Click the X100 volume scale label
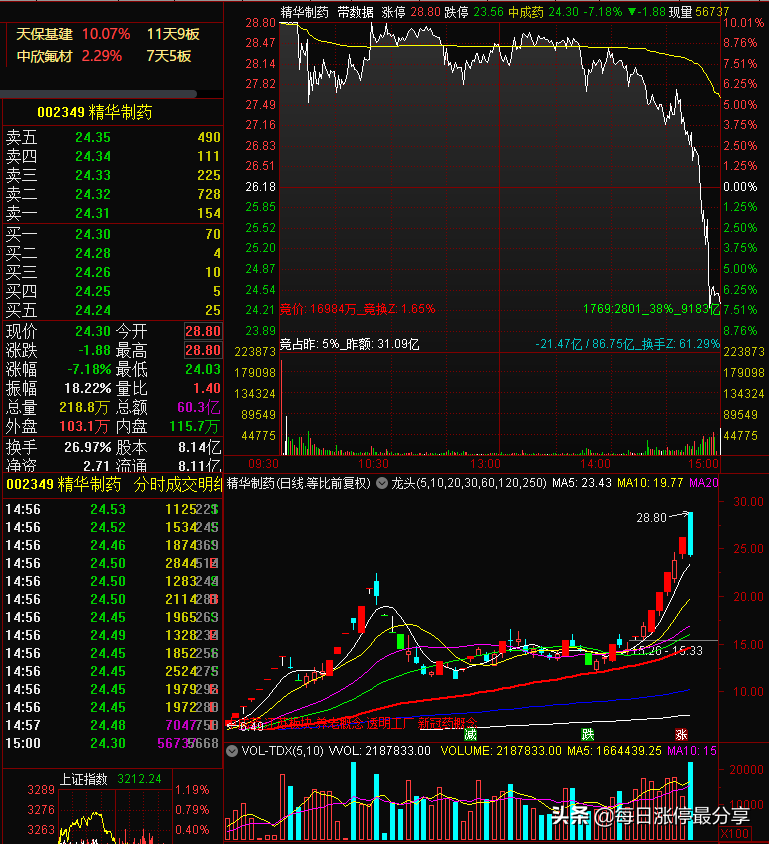Screen dimensions: 769x844 tap(734, 834)
